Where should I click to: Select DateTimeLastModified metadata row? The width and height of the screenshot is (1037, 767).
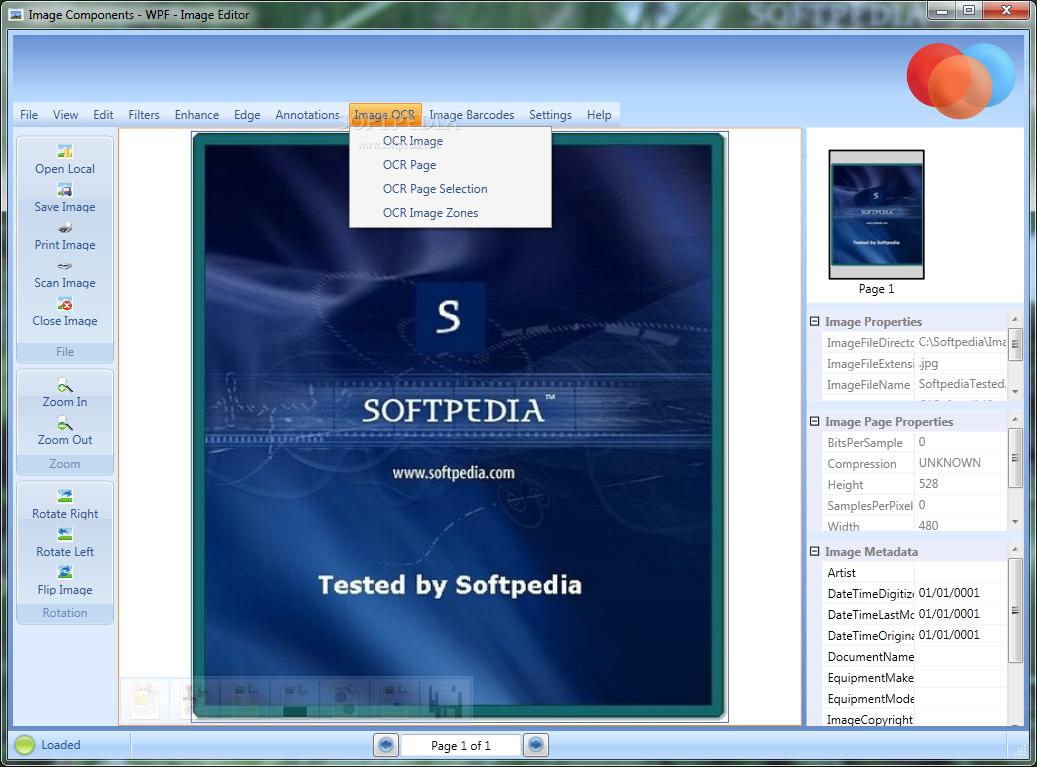pos(915,614)
